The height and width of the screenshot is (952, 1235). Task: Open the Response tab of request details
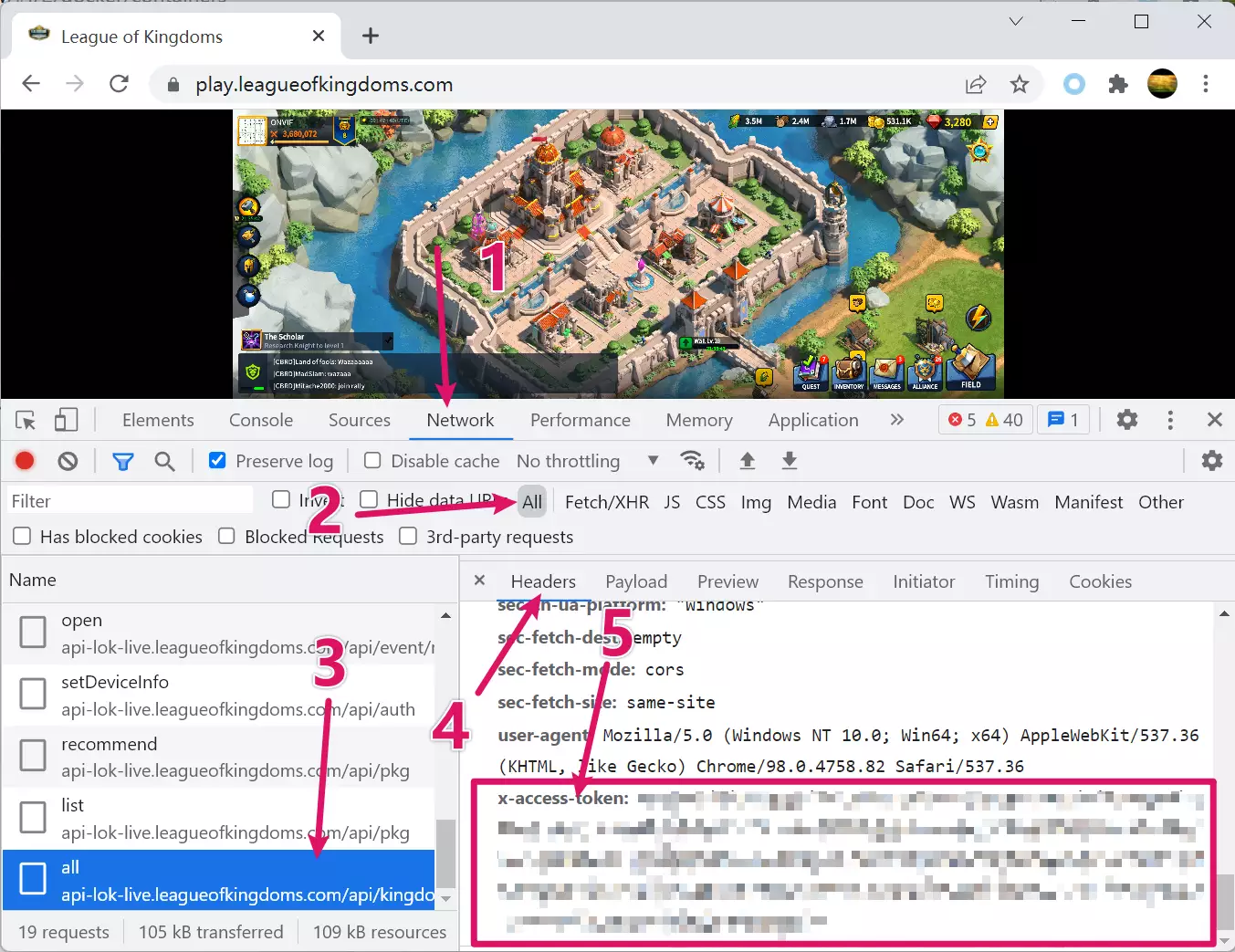coord(825,581)
